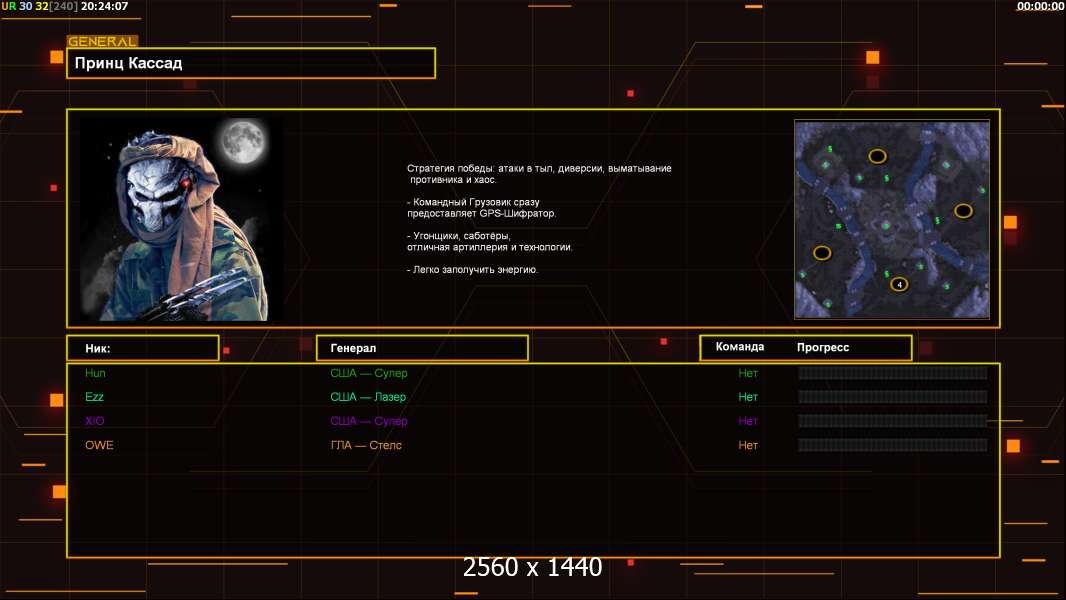Click the Прогресс column header
The width and height of the screenshot is (1066, 600).
click(823, 347)
